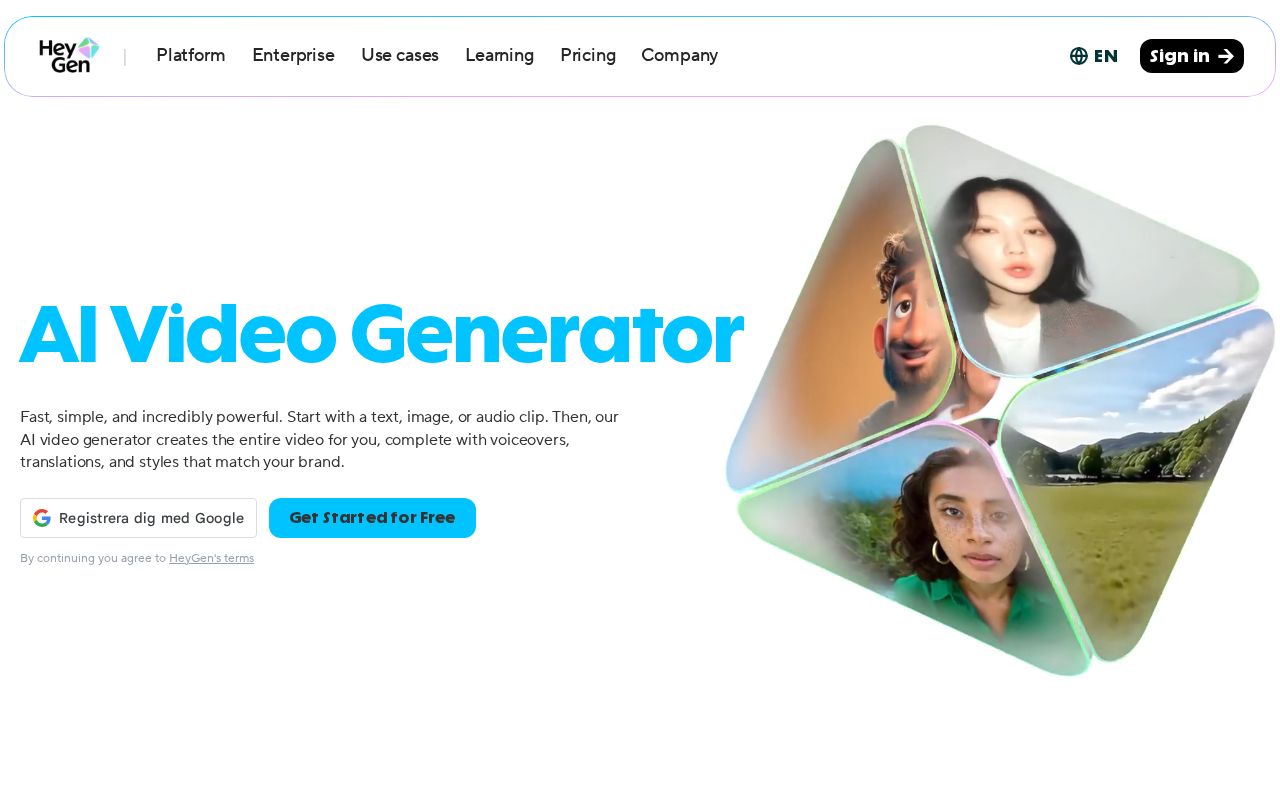Click the Sign in button
Screen dimensions: 1280x800
[x=1192, y=56]
